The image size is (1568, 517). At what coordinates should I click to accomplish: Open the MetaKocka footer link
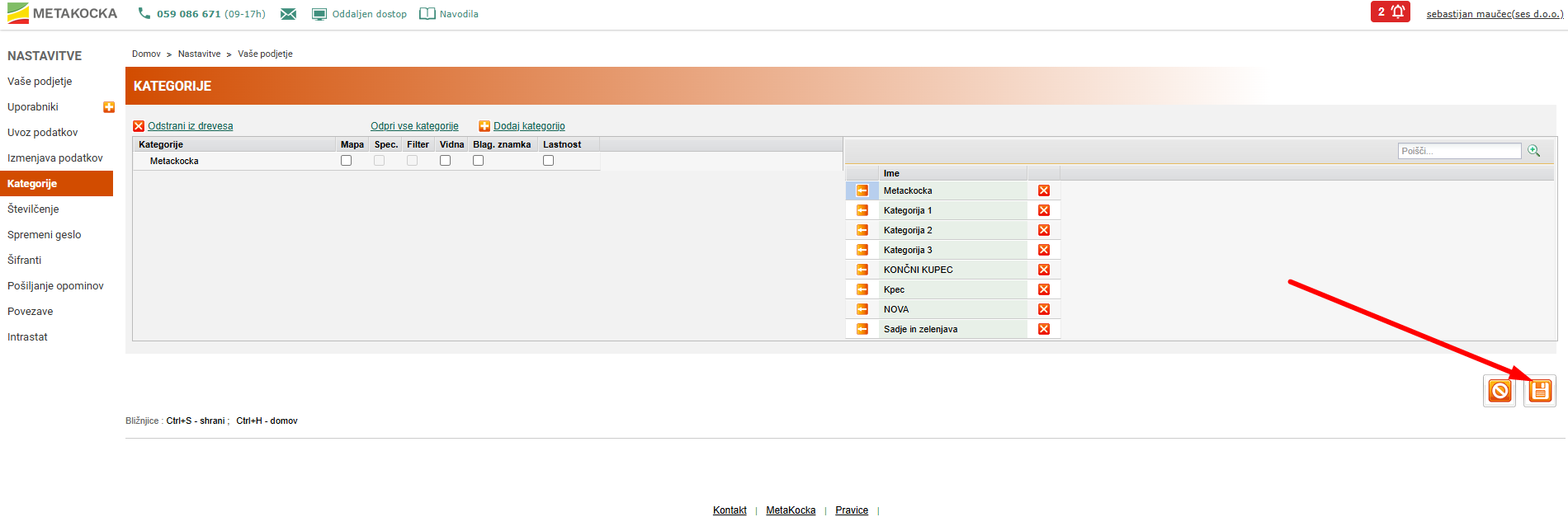point(791,510)
